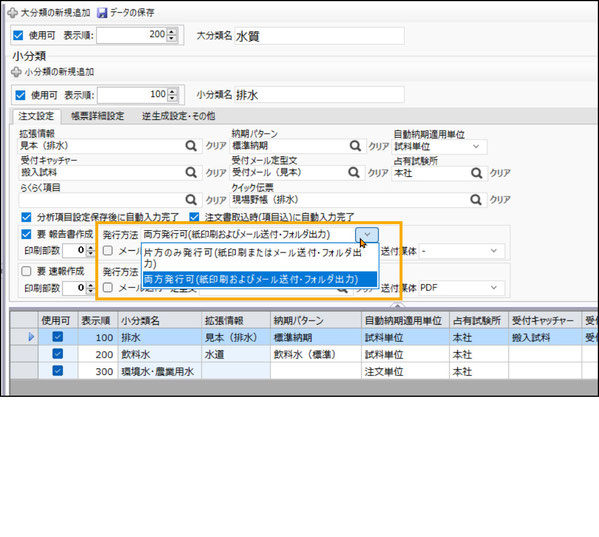Click クリア next to らくらく項目 field
The width and height of the screenshot is (599, 537).
(x=216, y=200)
